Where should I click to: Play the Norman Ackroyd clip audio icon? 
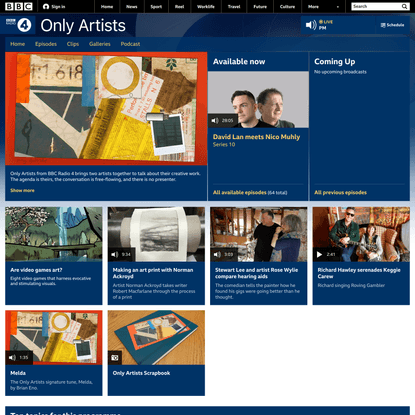pyautogui.click(x=115, y=254)
